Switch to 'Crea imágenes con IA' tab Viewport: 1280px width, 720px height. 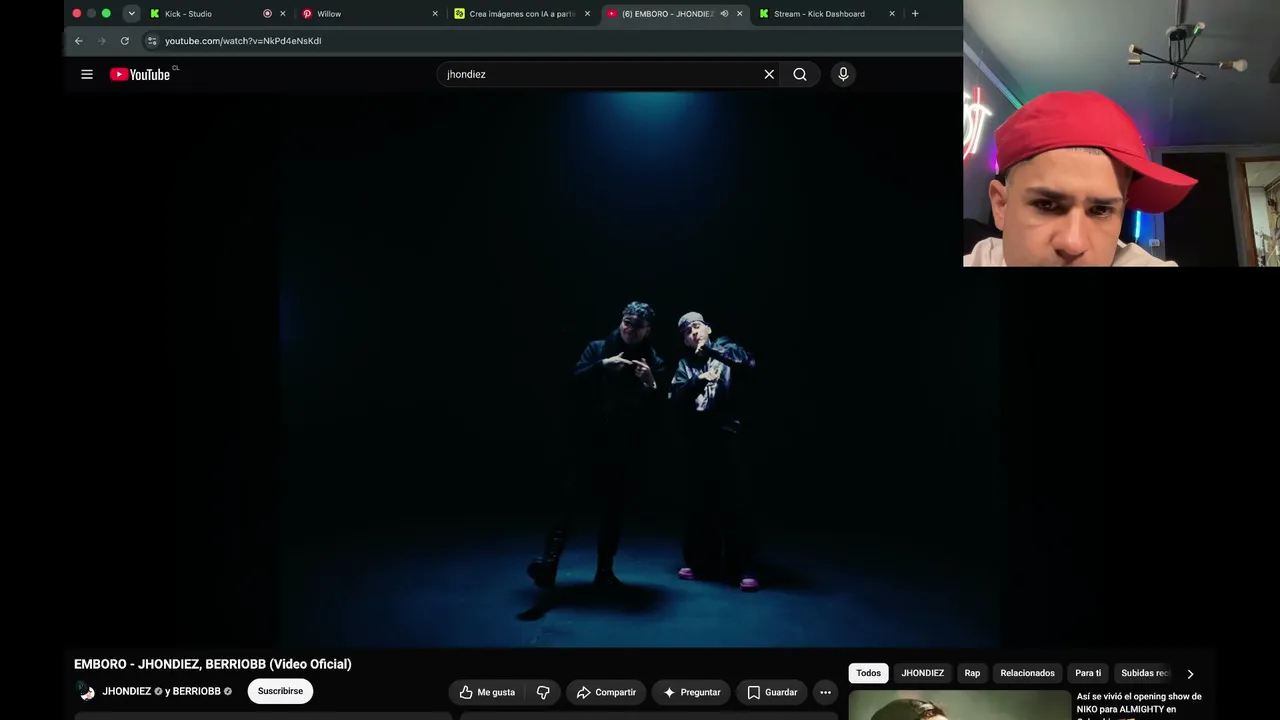[x=522, y=14]
